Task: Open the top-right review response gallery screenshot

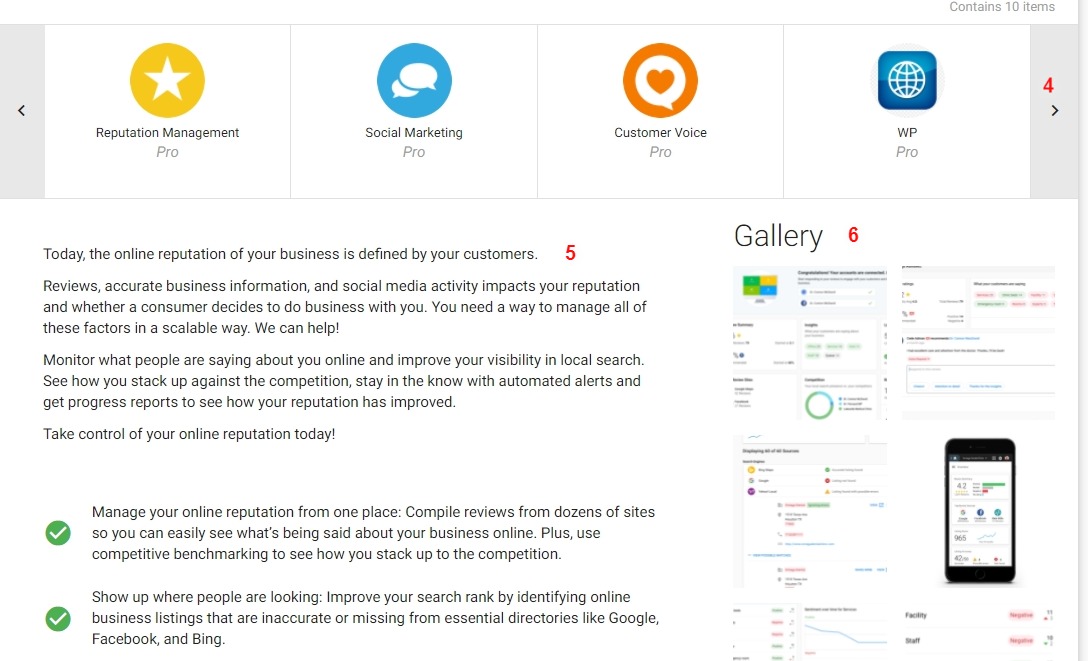Action: point(977,343)
